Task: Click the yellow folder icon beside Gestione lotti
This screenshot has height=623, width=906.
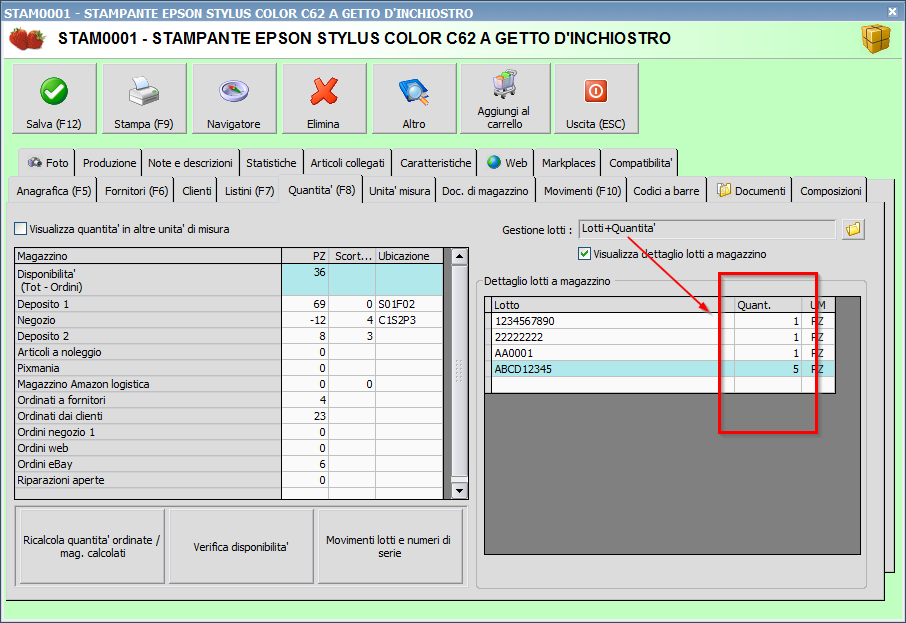Action: coord(853,229)
